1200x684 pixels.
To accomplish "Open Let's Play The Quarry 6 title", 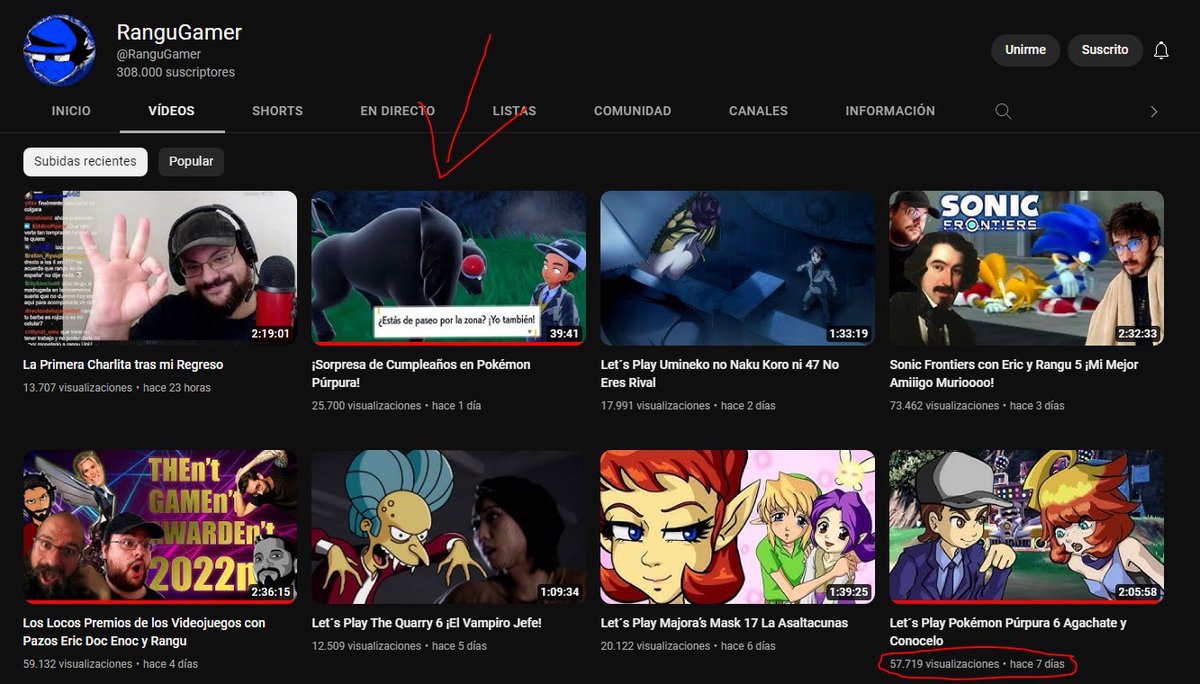I will click(x=427, y=623).
